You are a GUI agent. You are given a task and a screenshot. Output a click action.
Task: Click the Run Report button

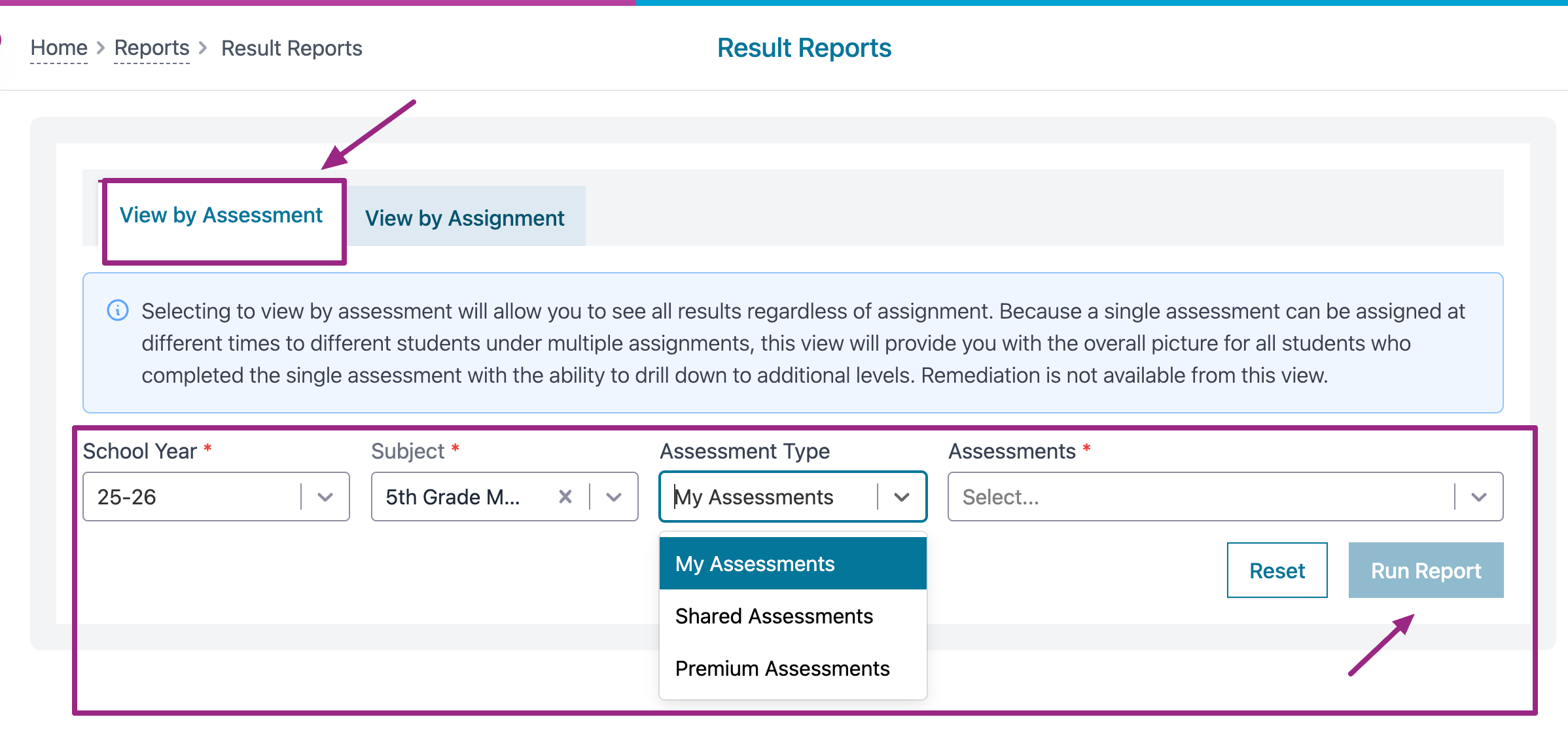coord(1425,570)
